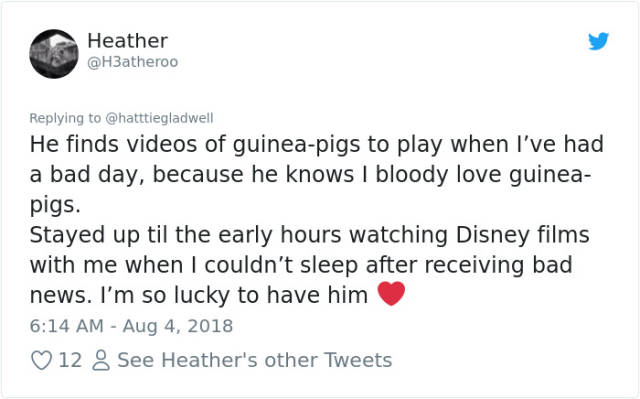Click the phrase bloody love guinea-
This screenshot has height=399, width=640.
pyautogui.click(x=483, y=175)
